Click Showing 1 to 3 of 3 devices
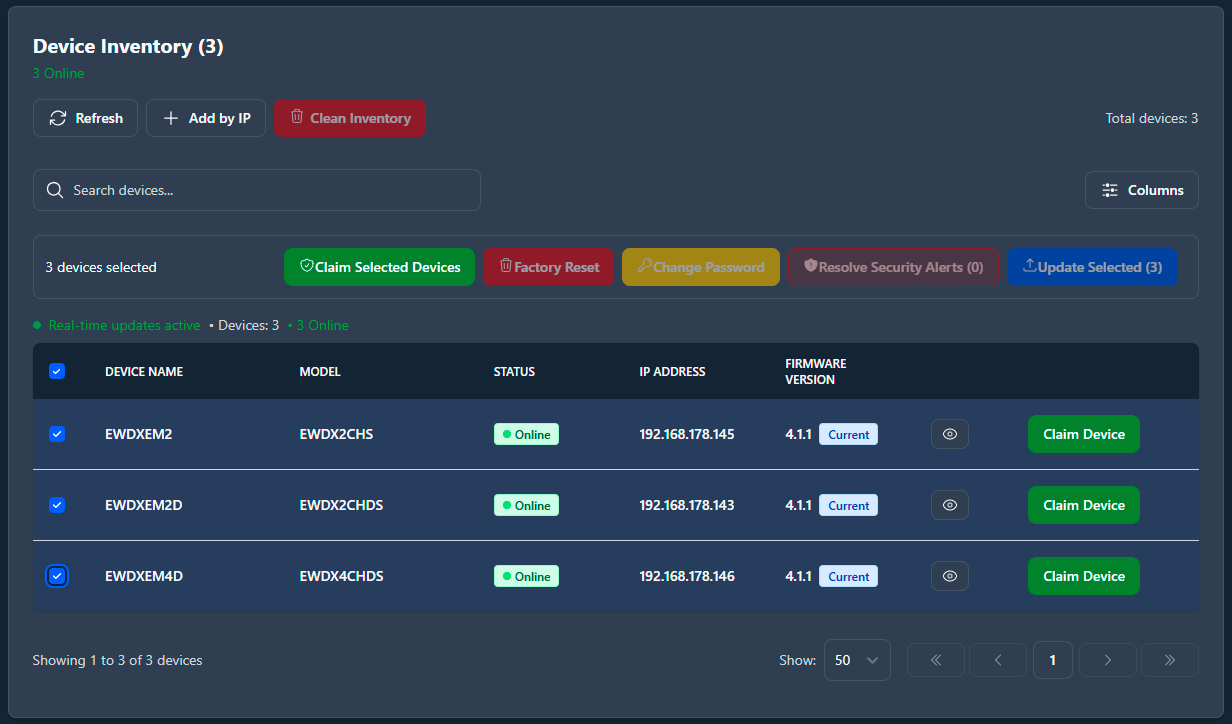 click(x=117, y=660)
